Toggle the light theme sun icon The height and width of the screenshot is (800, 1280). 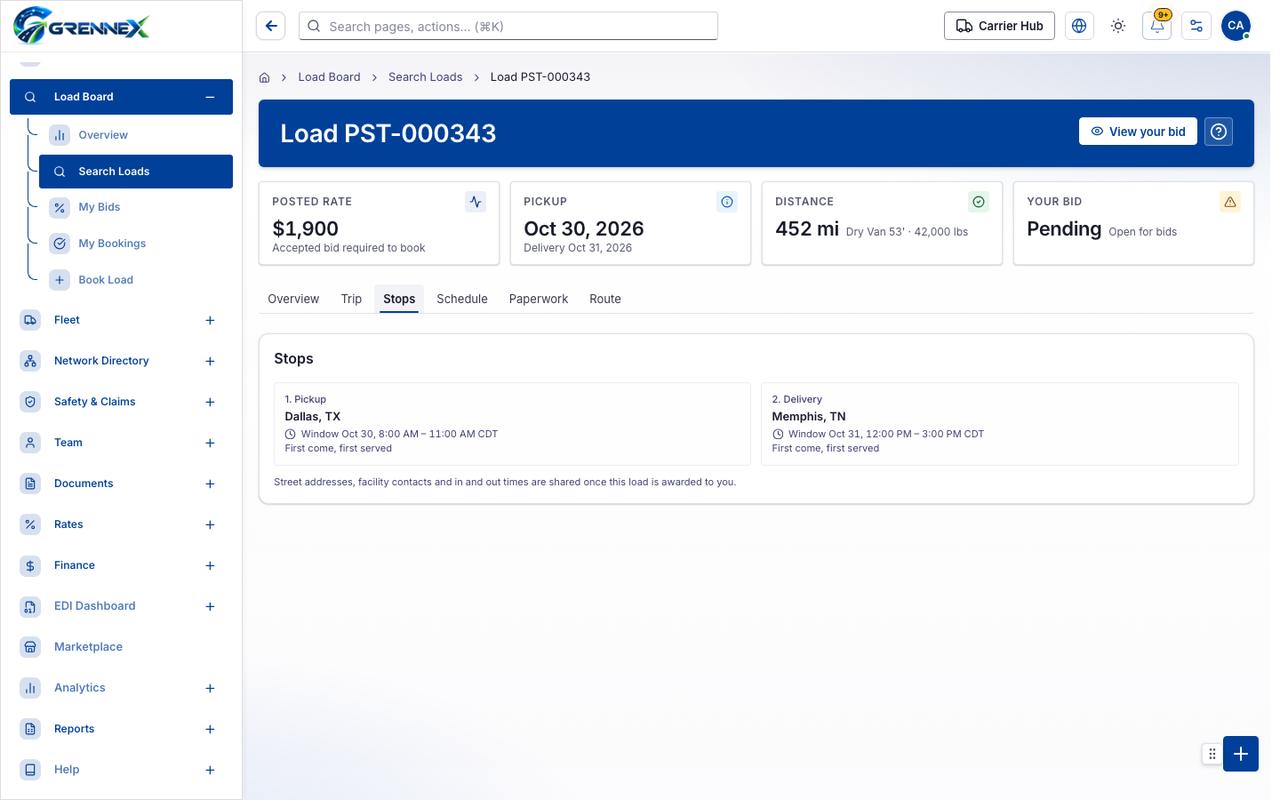[1118, 26]
